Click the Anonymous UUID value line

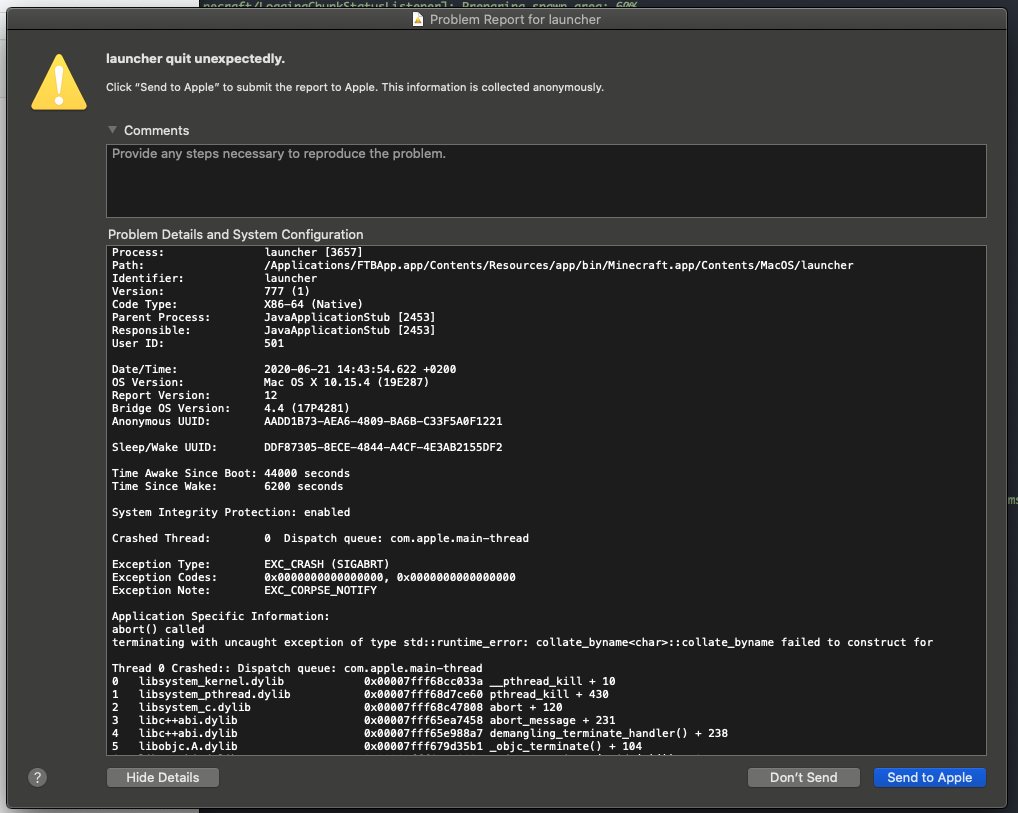[x=307, y=421]
